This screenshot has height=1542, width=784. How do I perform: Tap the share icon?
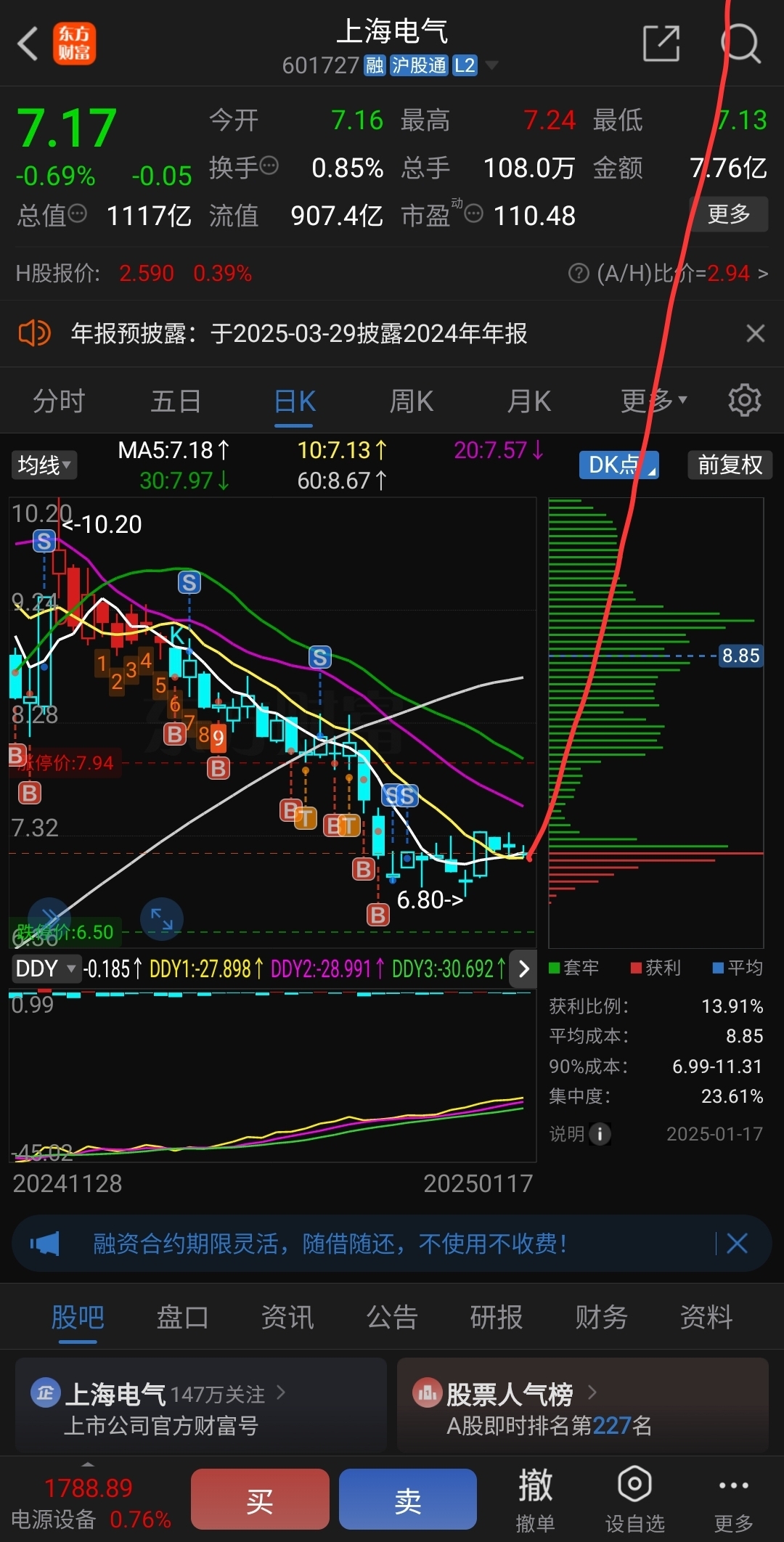(x=661, y=44)
